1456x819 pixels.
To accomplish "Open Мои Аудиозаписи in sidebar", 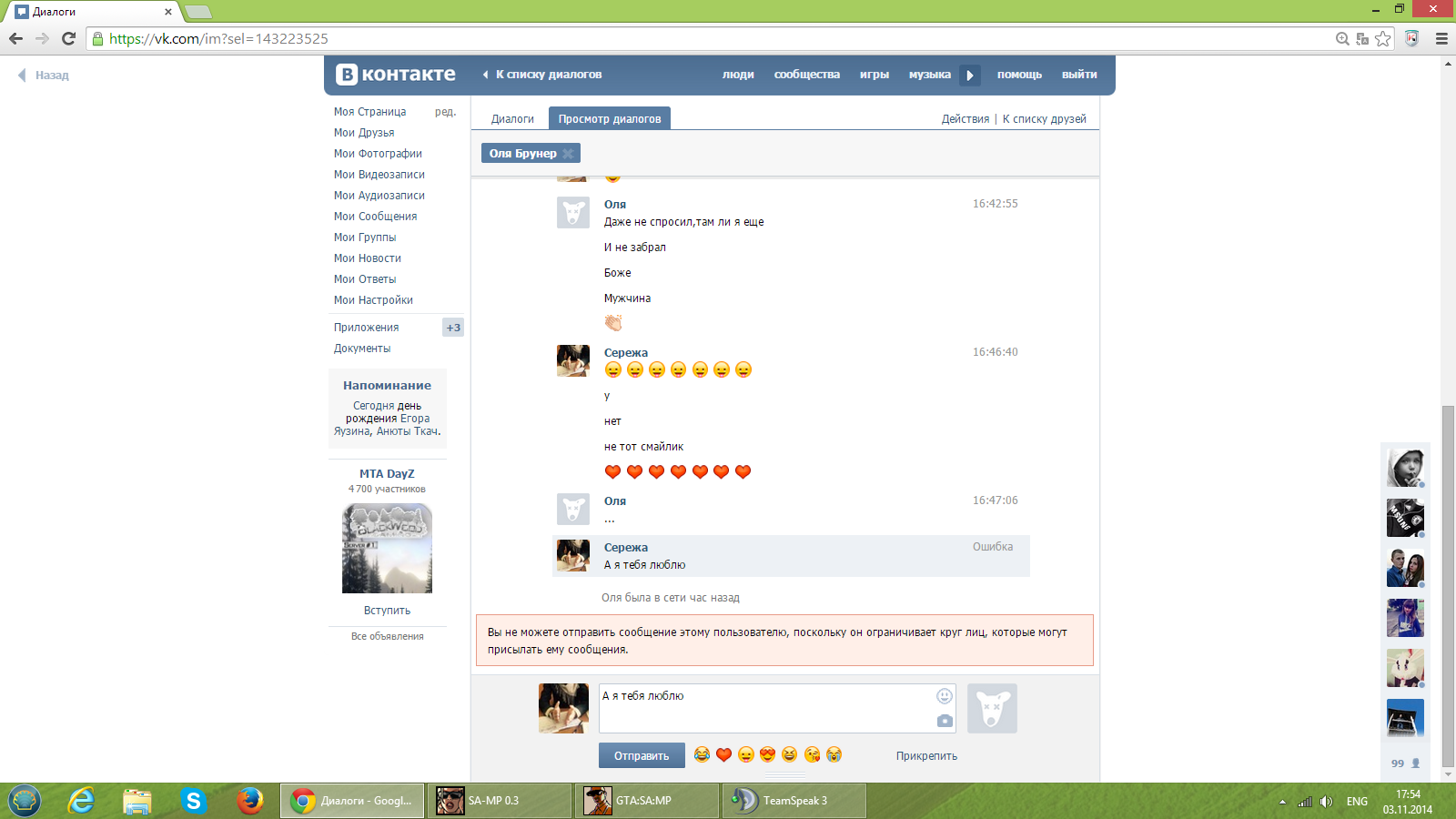I will (x=379, y=196).
